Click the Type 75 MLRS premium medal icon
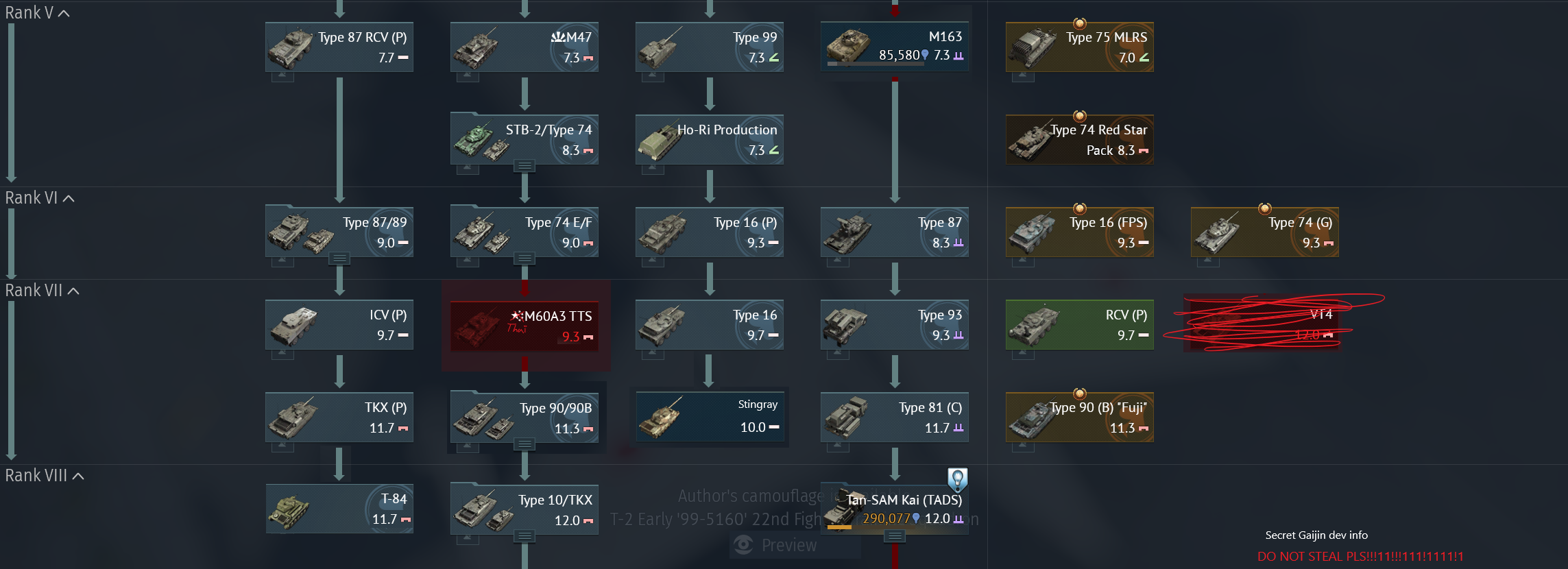This screenshot has width=1568, height=569. click(x=1079, y=23)
